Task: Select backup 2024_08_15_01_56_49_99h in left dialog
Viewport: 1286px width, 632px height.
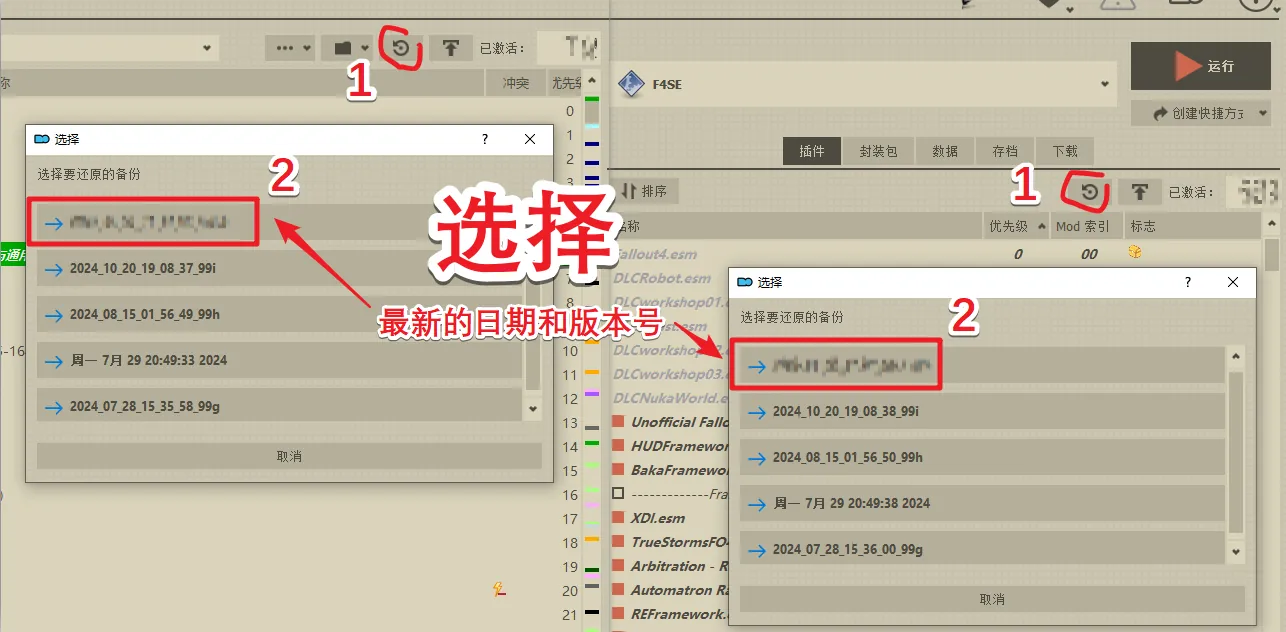Action: tap(279, 314)
